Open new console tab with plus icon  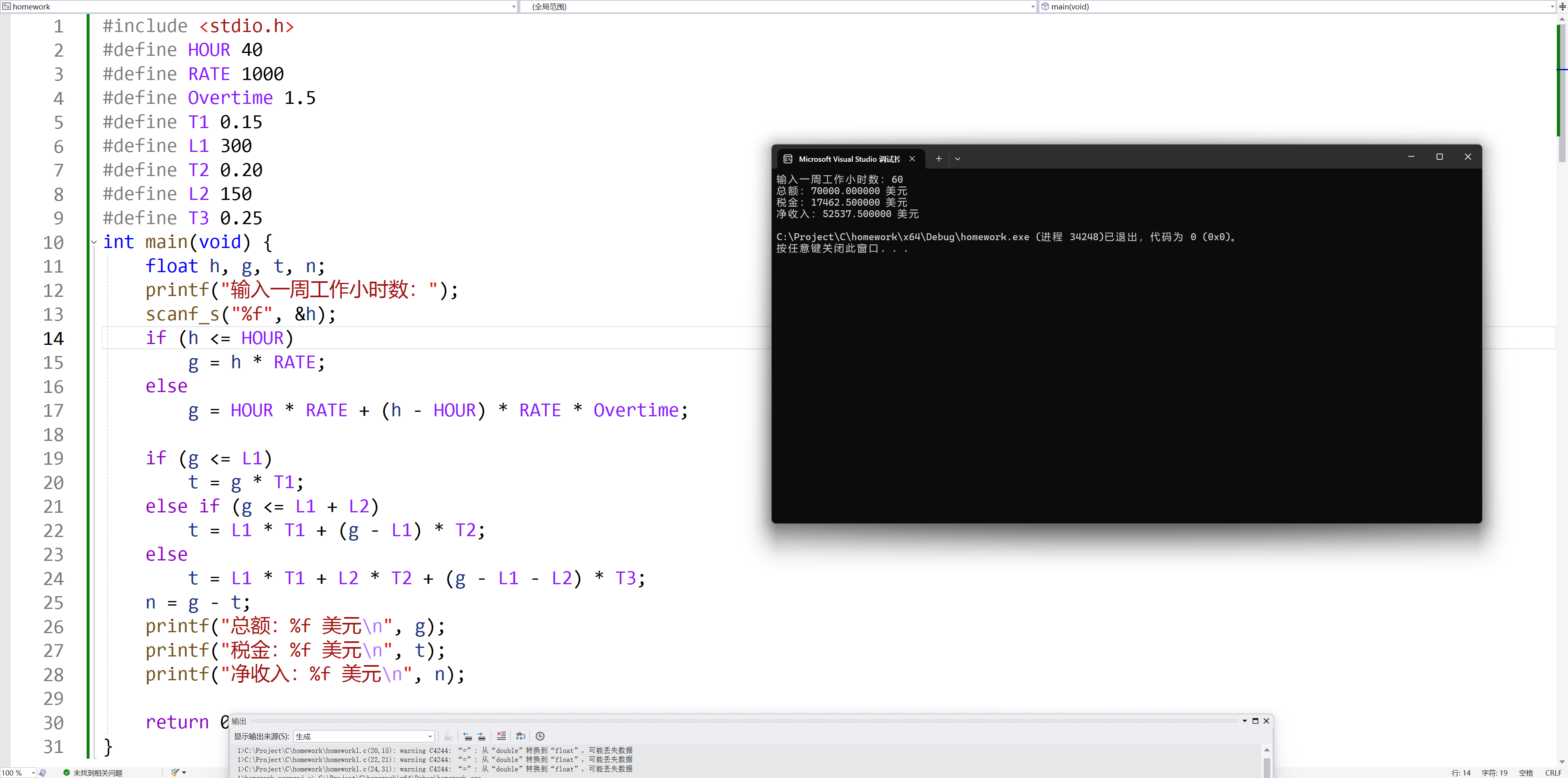pyautogui.click(x=938, y=159)
